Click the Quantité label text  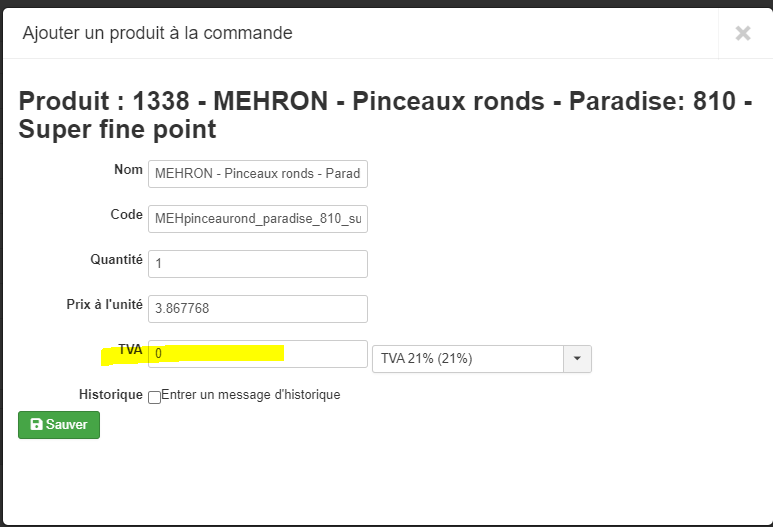(x=116, y=260)
